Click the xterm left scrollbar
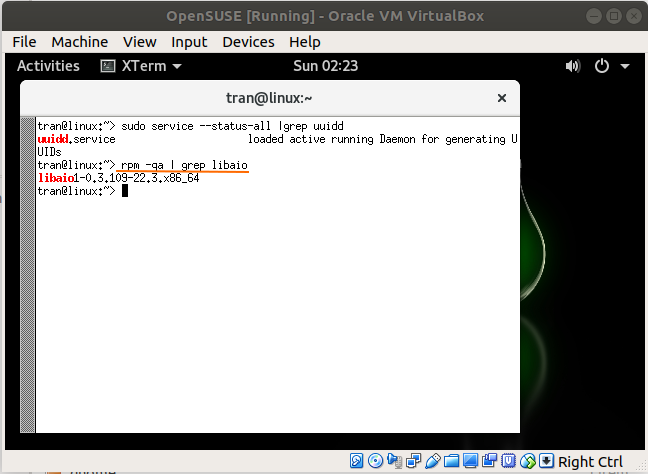648x474 pixels. (x=28, y=275)
